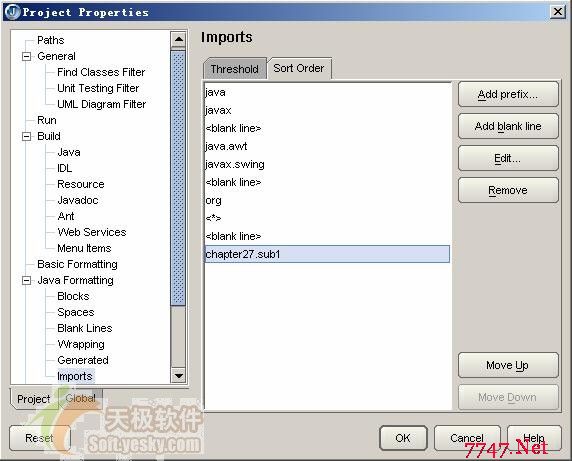The width and height of the screenshot is (572, 461).
Task: Click the tree scrollbar thumb
Action: (178, 178)
